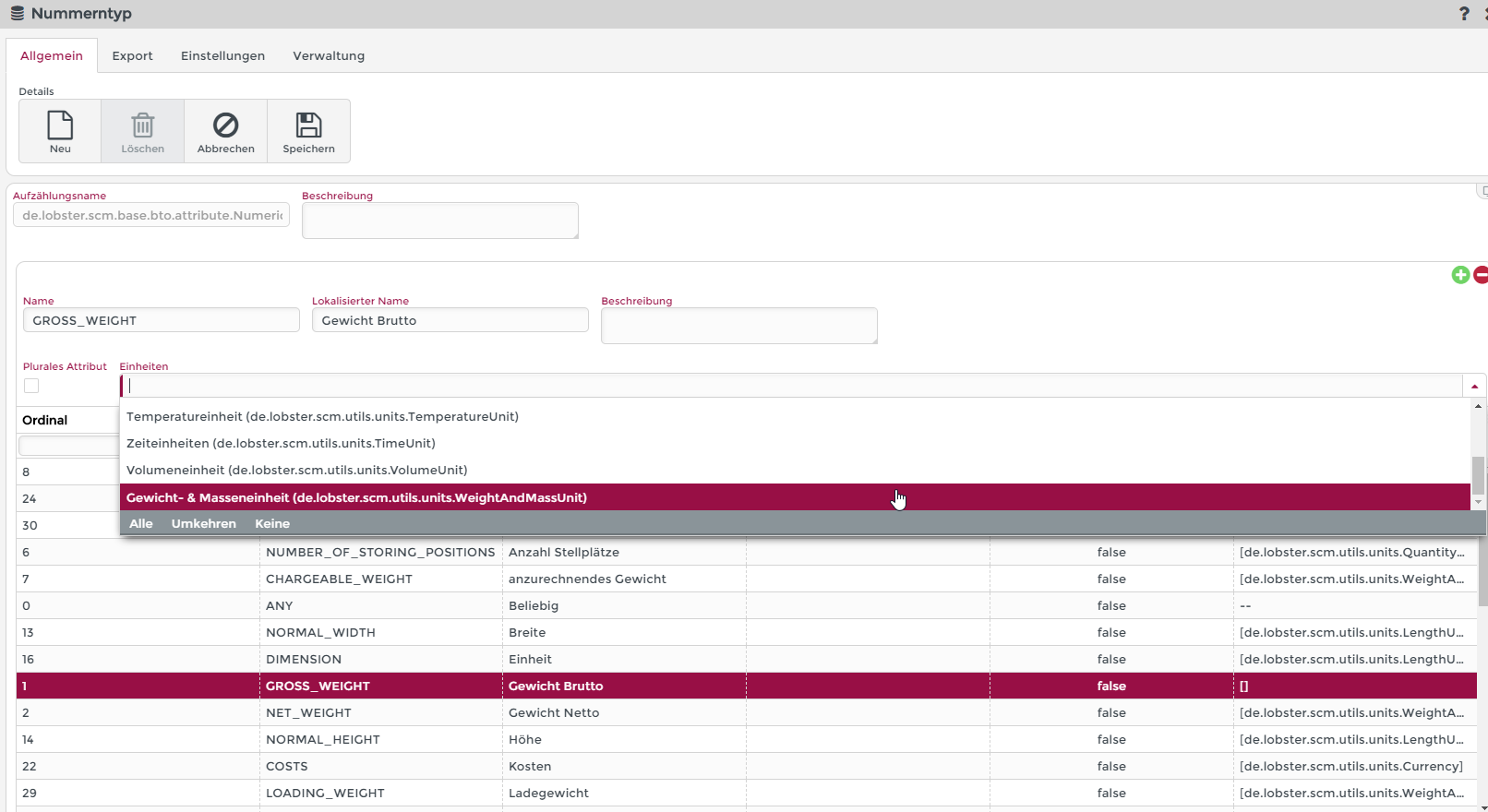Click the Abbrechen cancel icon

(226, 125)
